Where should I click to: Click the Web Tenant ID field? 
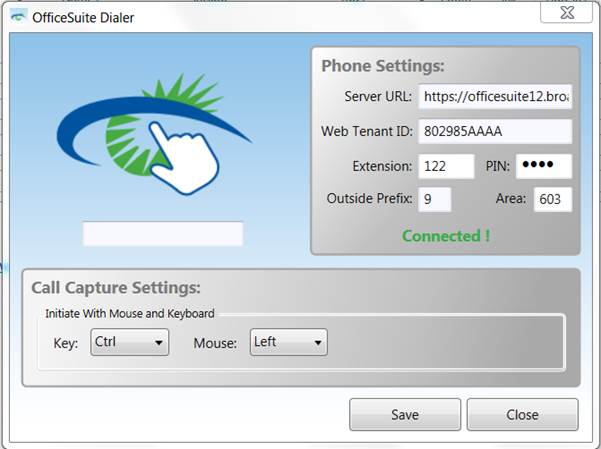click(x=495, y=132)
